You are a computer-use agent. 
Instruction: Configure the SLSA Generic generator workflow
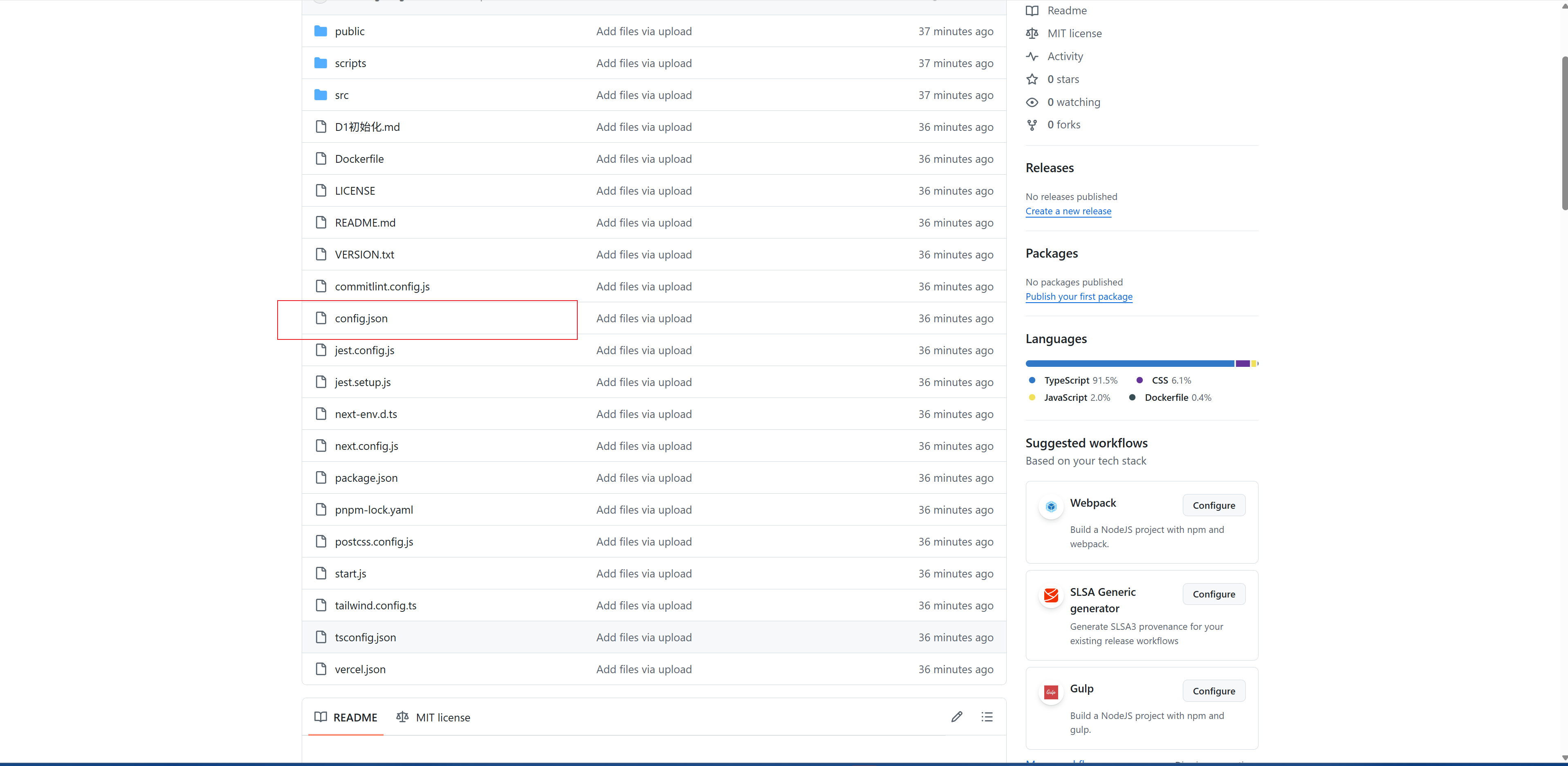click(x=1213, y=594)
